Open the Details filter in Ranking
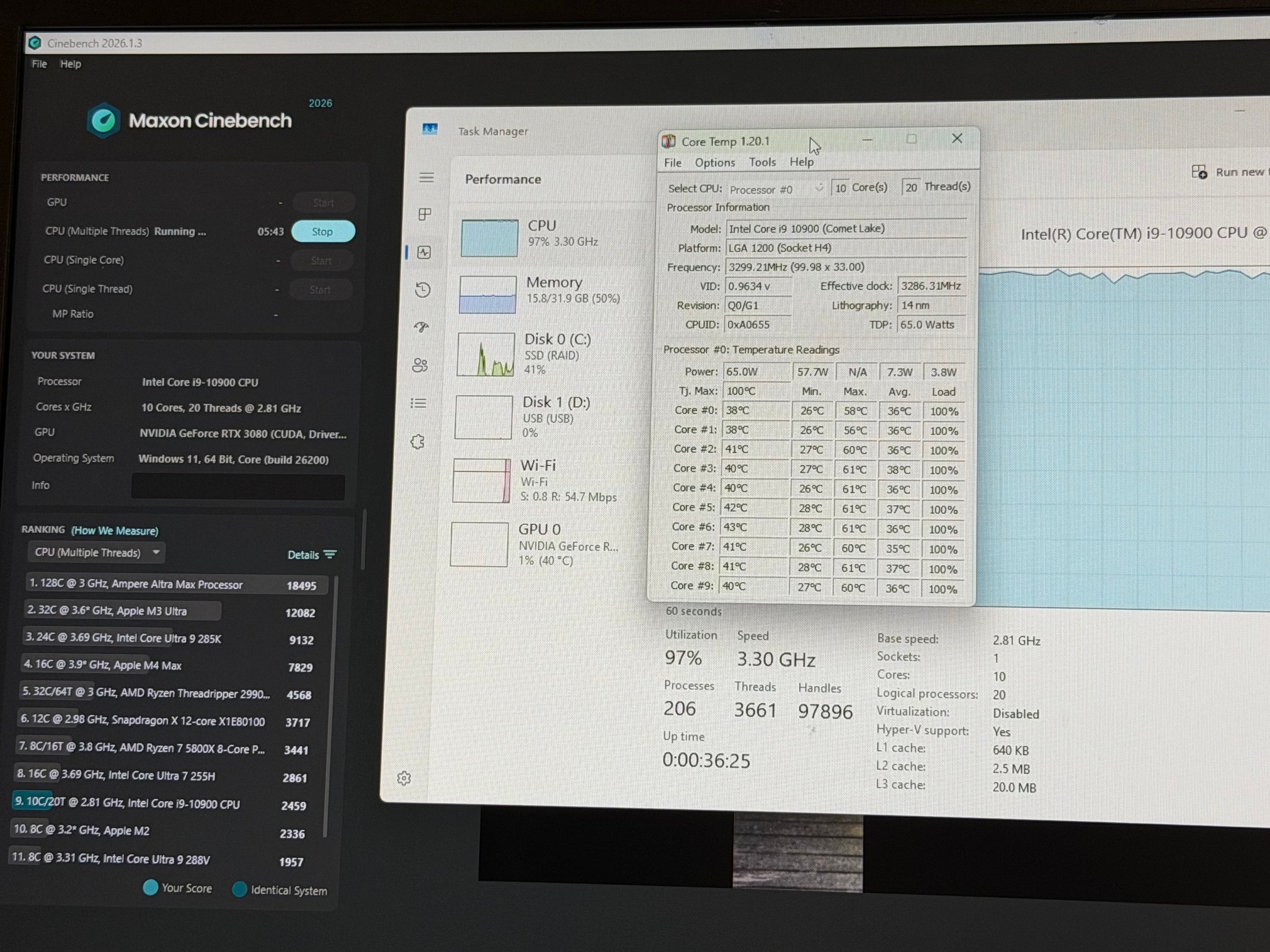Image resolution: width=1270 pixels, height=952 pixels. [x=312, y=555]
